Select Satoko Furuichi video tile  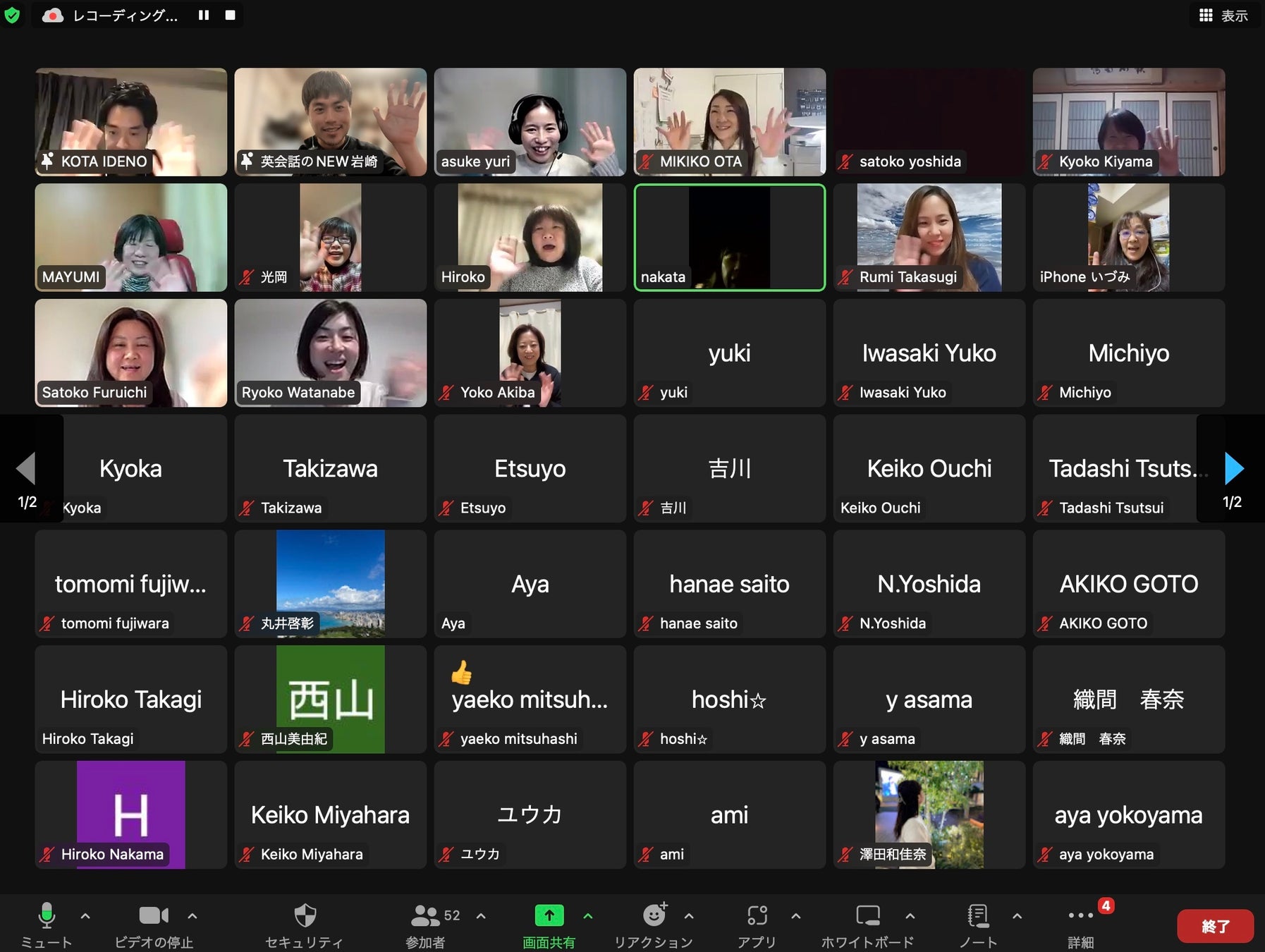[131, 353]
